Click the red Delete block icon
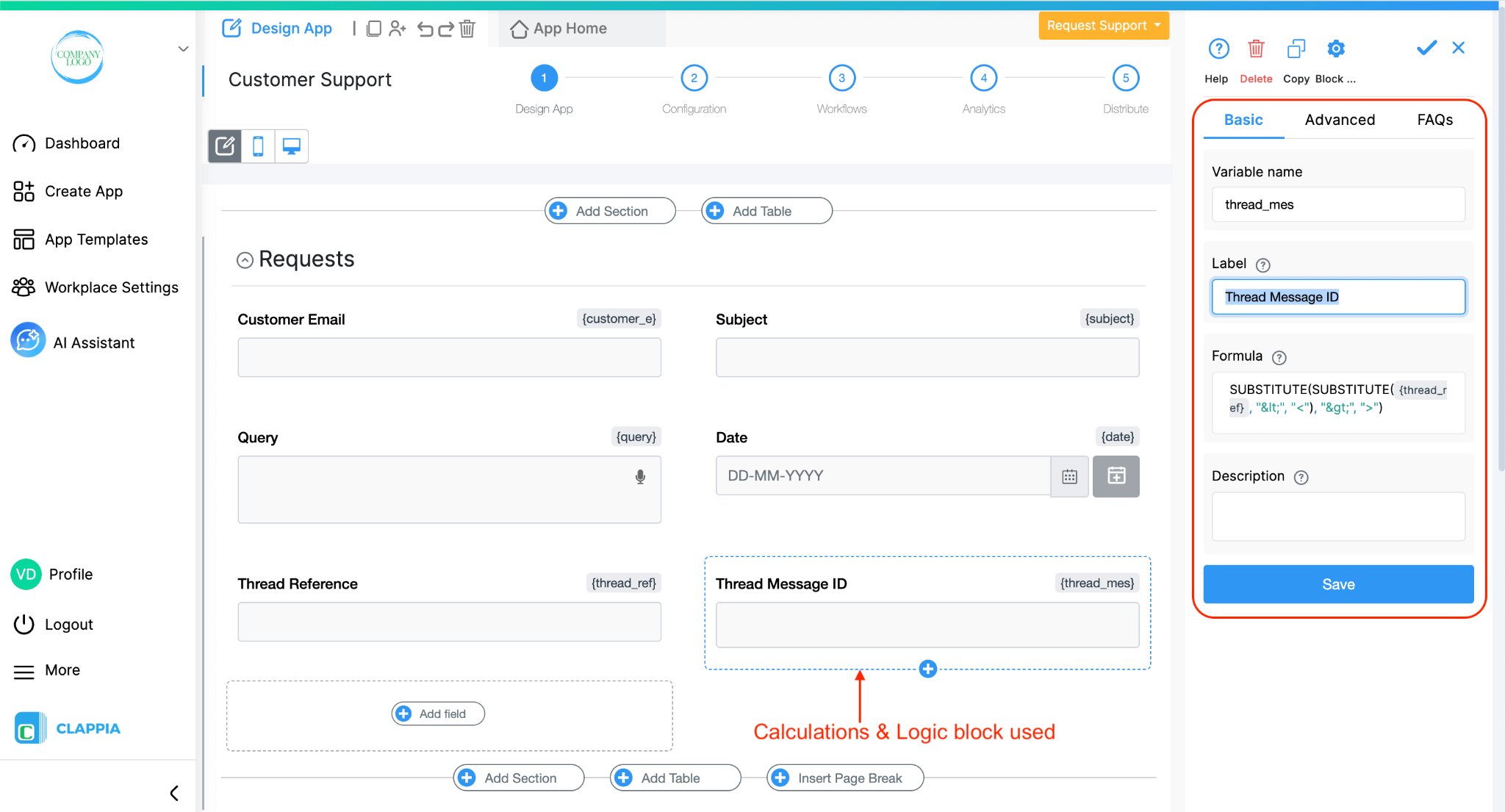1505x812 pixels. pyautogui.click(x=1256, y=49)
